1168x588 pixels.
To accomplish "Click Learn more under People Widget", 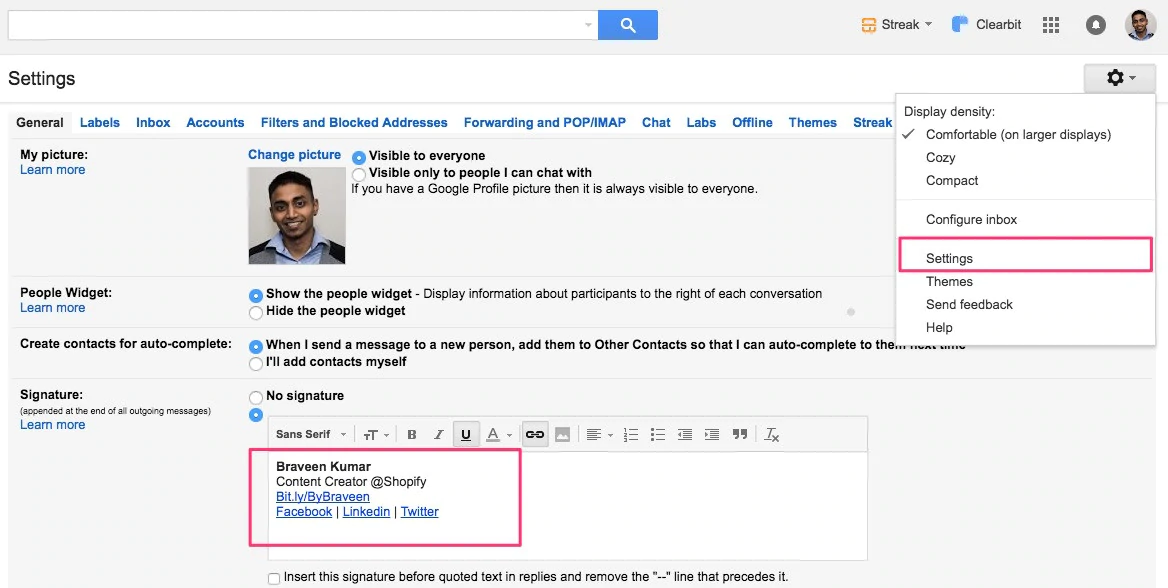I will coord(52,308).
